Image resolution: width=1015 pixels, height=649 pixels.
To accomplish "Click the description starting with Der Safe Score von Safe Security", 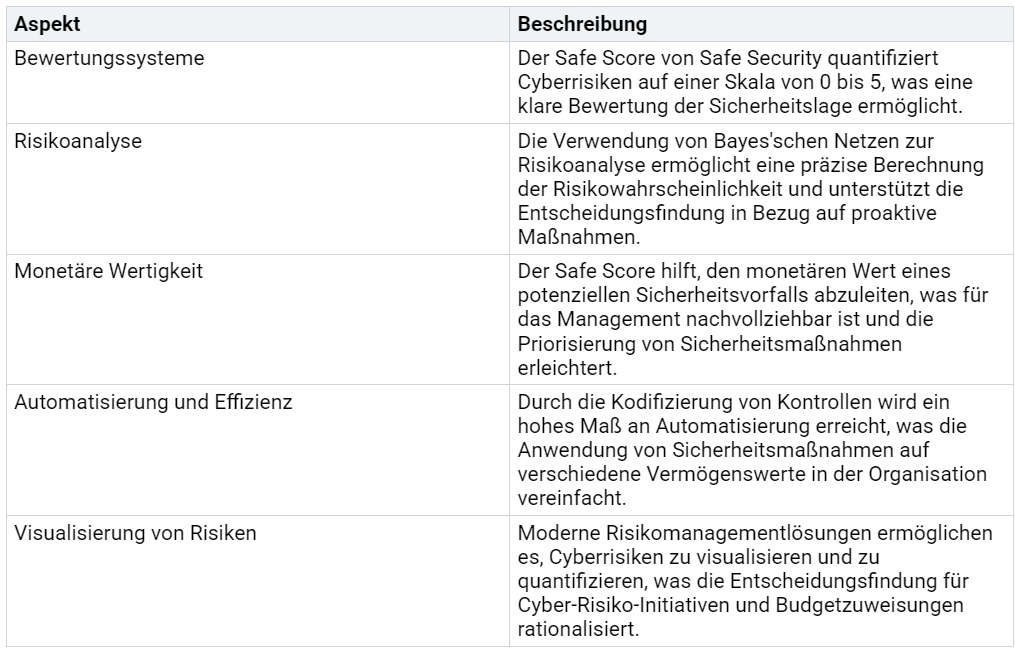I will (x=743, y=80).
